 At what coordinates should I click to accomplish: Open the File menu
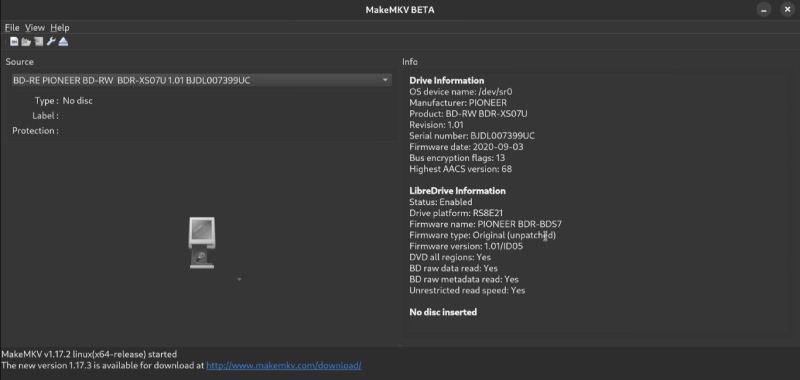click(12, 28)
